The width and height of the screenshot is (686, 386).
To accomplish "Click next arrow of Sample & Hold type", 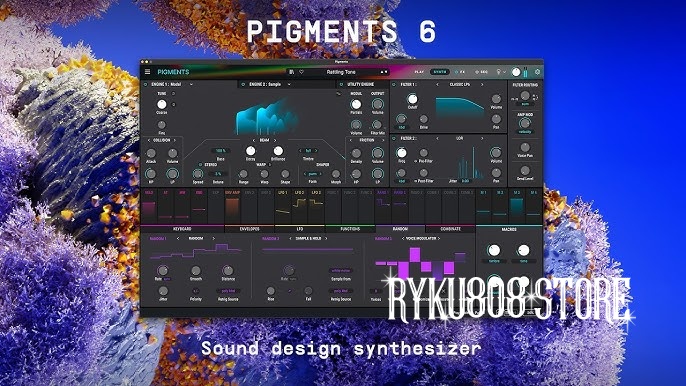I will [326, 239].
